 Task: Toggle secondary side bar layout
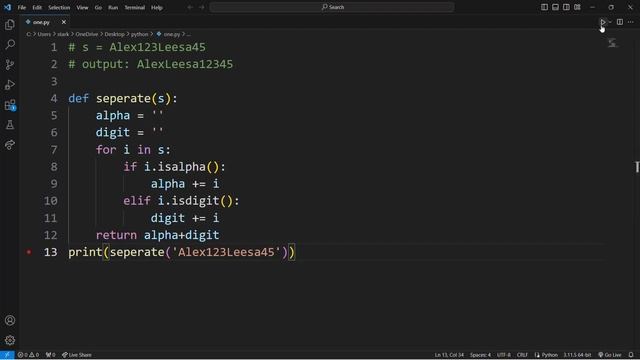click(566, 7)
